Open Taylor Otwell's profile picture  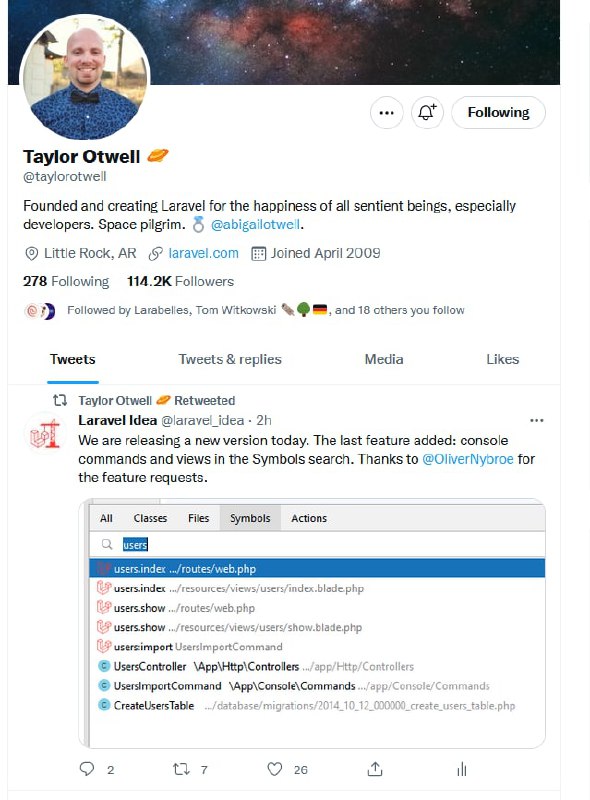coord(85,78)
